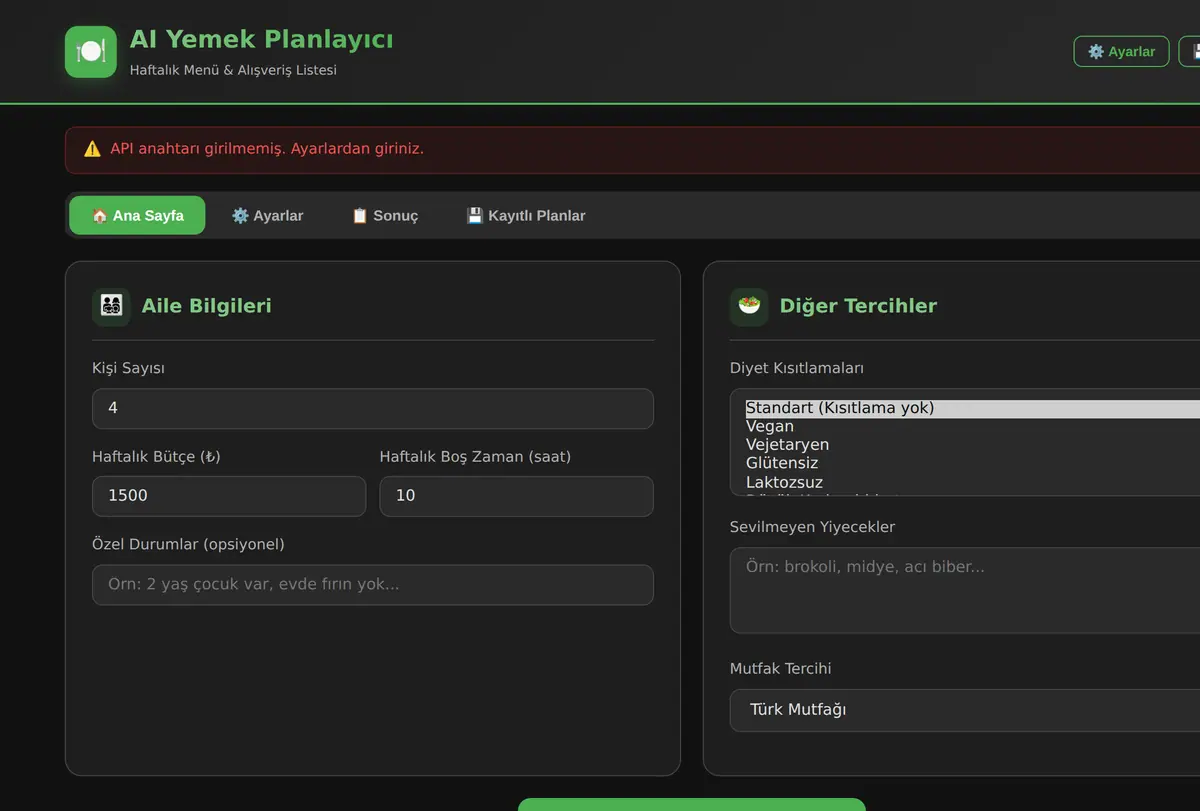Focus the Haftalık Bütçe input field
The width and height of the screenshot is (1200, 811).
coord(229,496)
